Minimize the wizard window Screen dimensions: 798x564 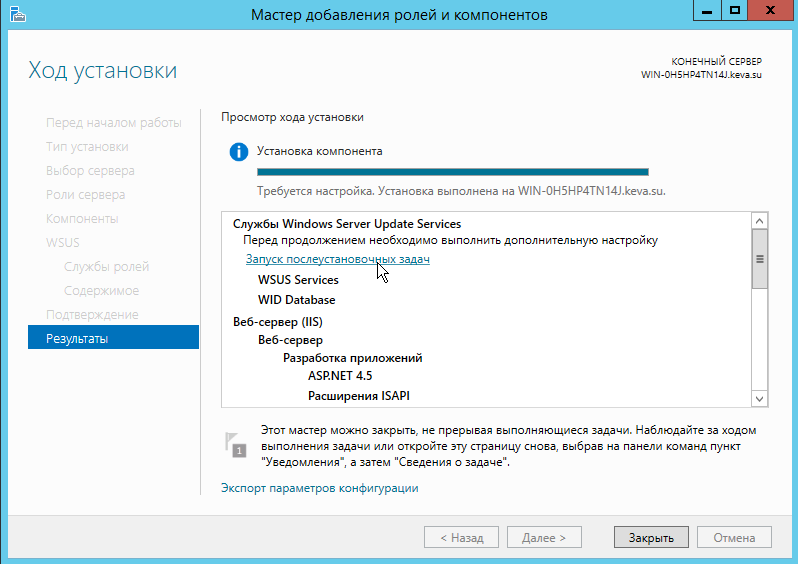coord(707,10)
